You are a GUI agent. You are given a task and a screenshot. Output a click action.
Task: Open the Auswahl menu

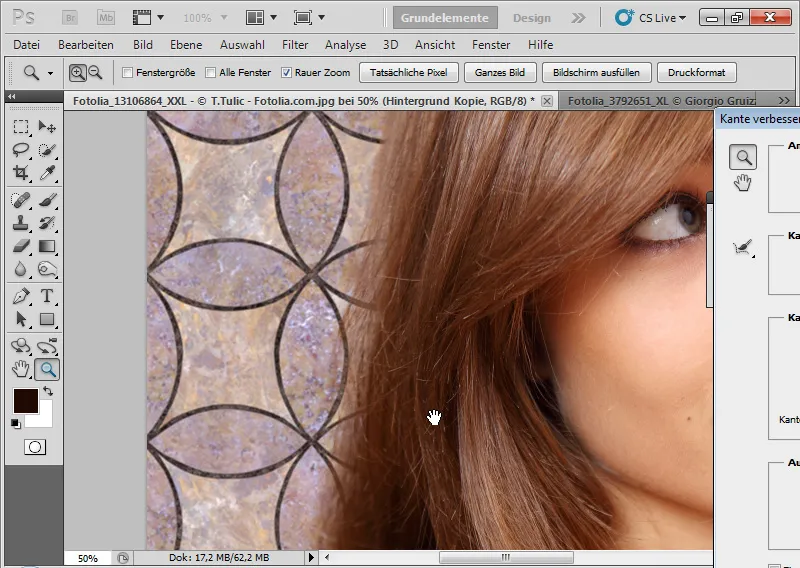coord(242,45)
